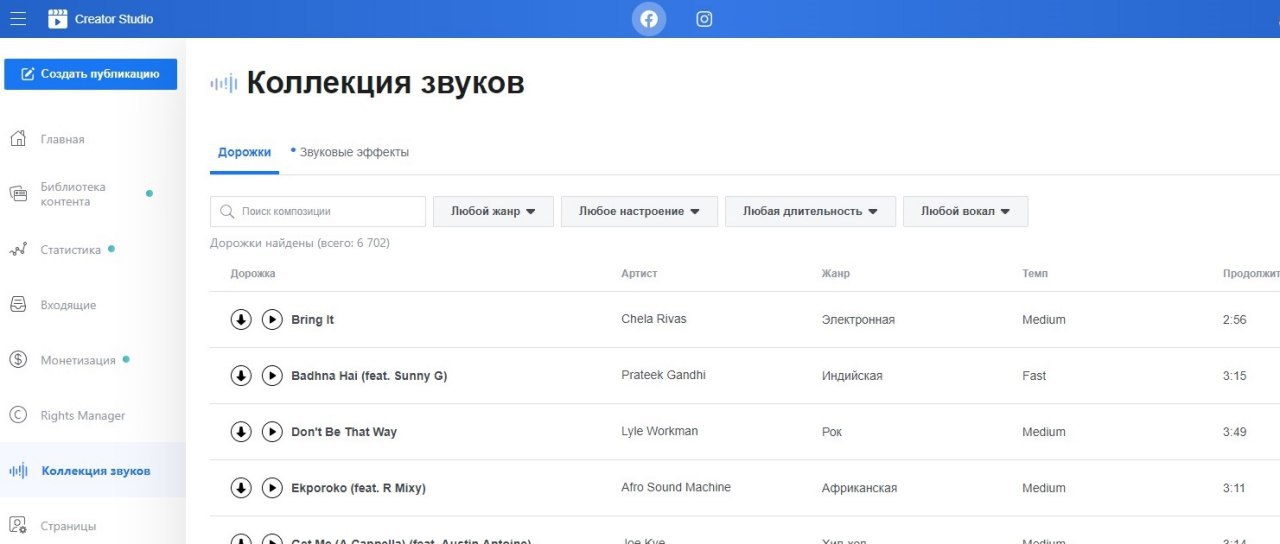The height and width of the screenshot is (544, 1280).
Task: Download the Badhna Hai track
Action: [240, 375]
